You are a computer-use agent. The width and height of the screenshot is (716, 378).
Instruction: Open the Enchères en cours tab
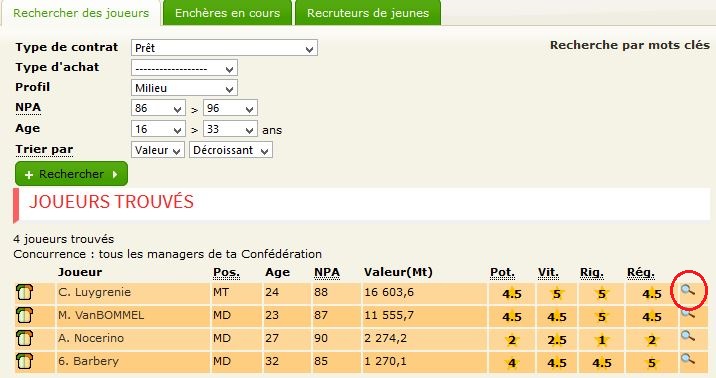[x=227, y=13]
